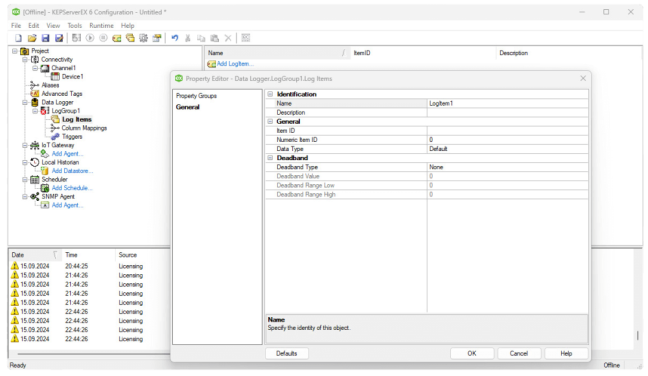Screen dimensions: 648x376
Task: Collapse the Connectivity tree node
Action: (25, 59)
